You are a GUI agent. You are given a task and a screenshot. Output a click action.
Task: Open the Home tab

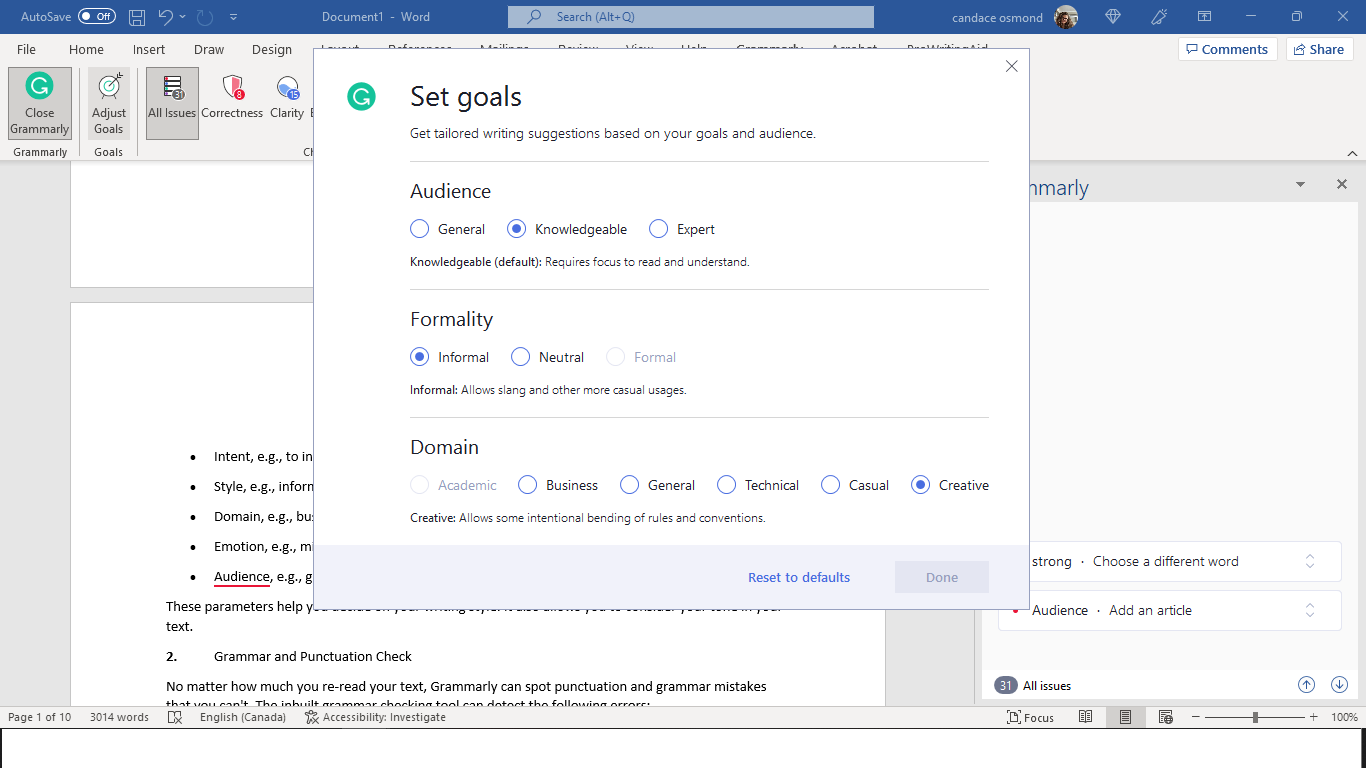(x=86, y=49)
